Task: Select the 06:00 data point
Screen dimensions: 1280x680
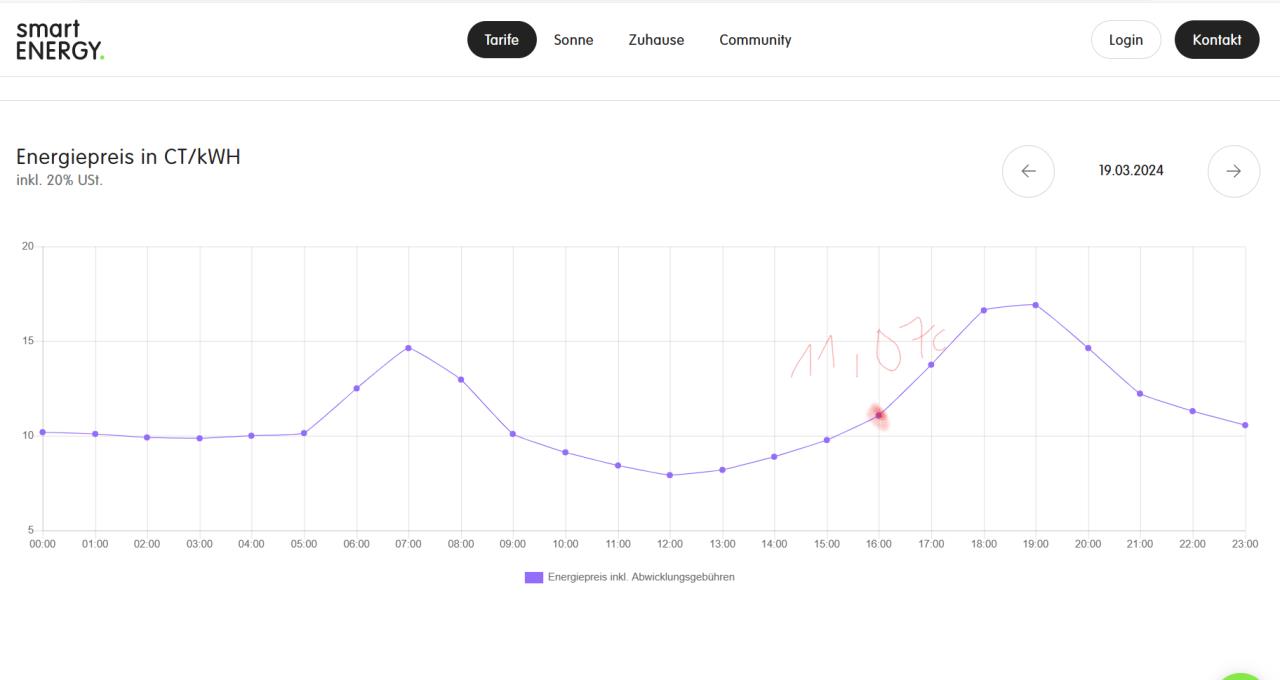Action: click(356, 388)
